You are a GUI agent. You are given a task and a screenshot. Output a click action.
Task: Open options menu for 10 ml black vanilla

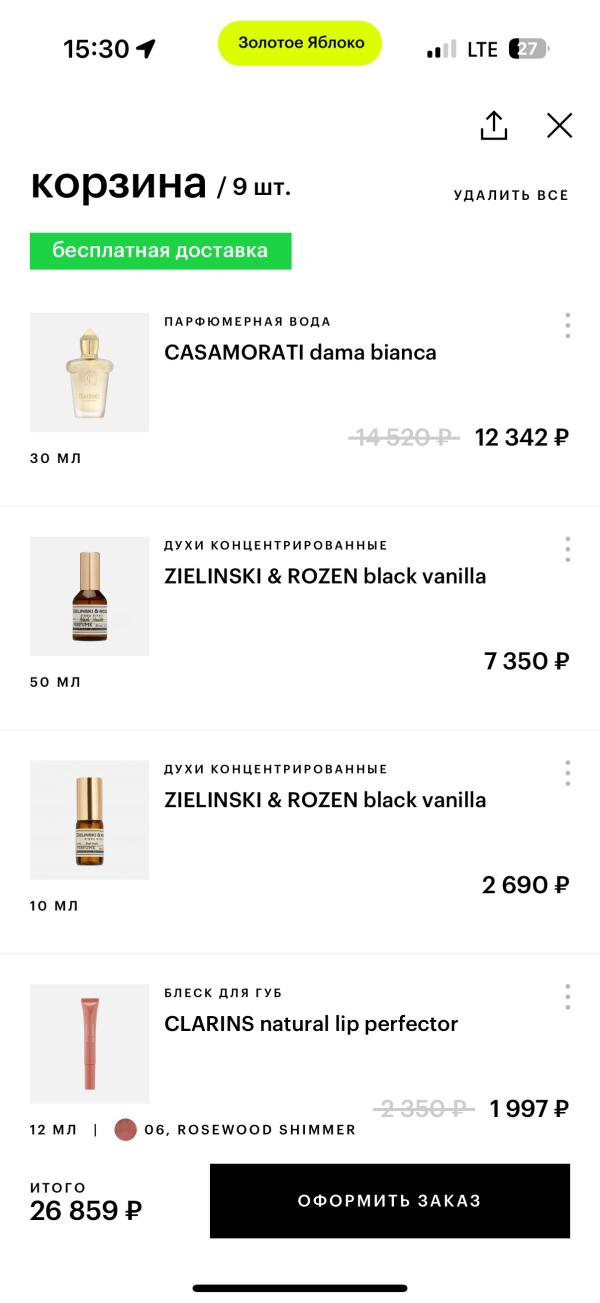(567, 773)
